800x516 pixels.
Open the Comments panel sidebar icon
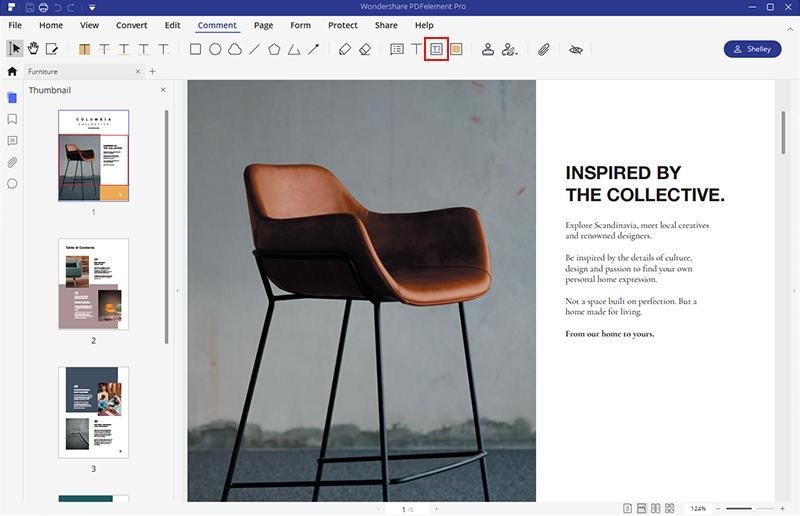[12, 141]
